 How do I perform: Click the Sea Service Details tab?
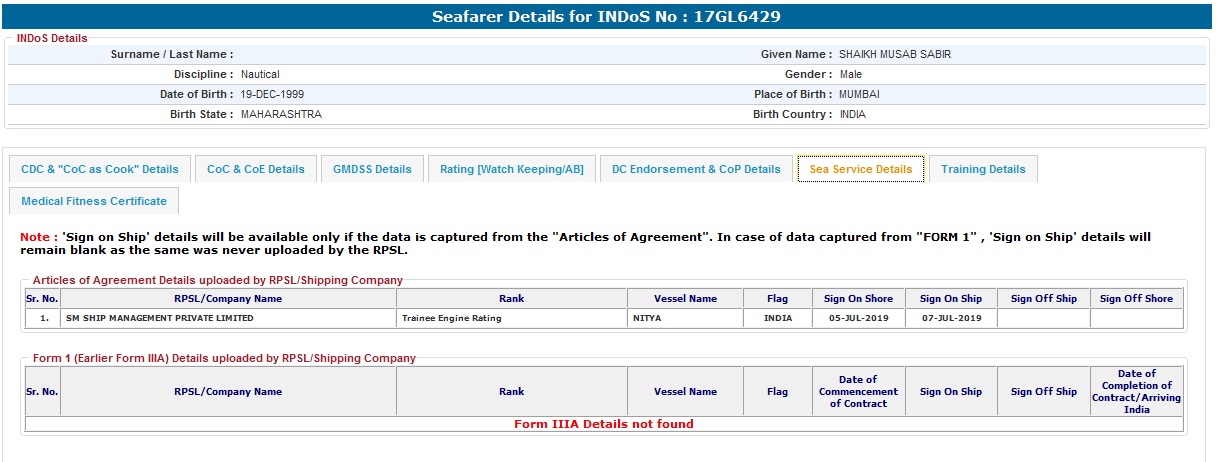coord(861,169)
